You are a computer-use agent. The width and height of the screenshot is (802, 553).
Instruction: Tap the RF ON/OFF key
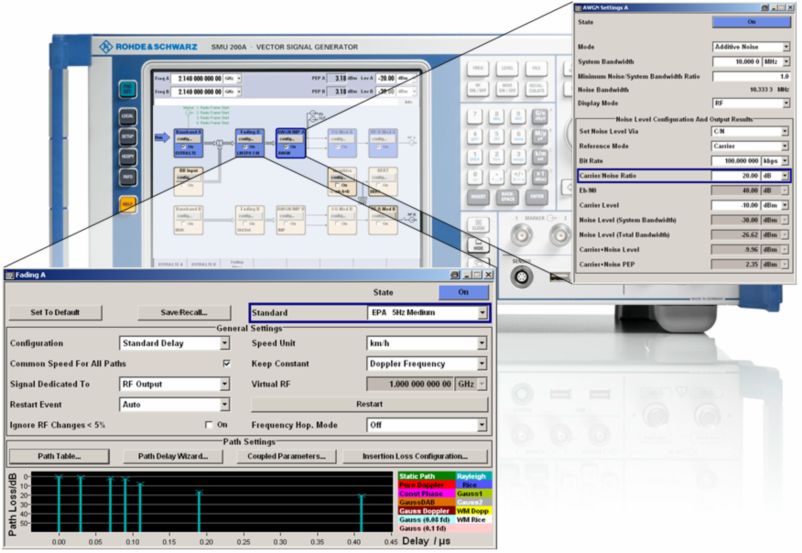478,88
